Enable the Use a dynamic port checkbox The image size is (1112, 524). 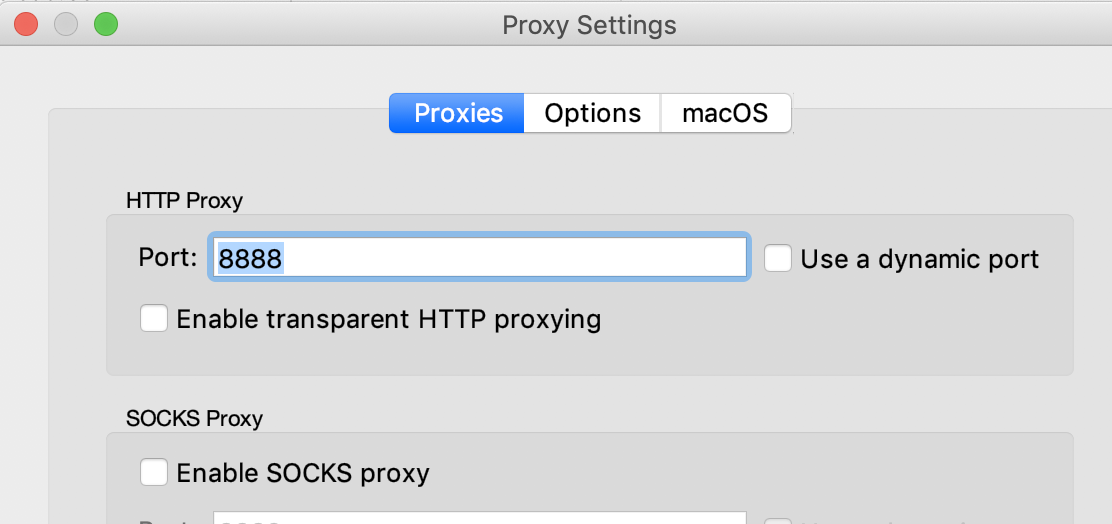pos(778,258)
